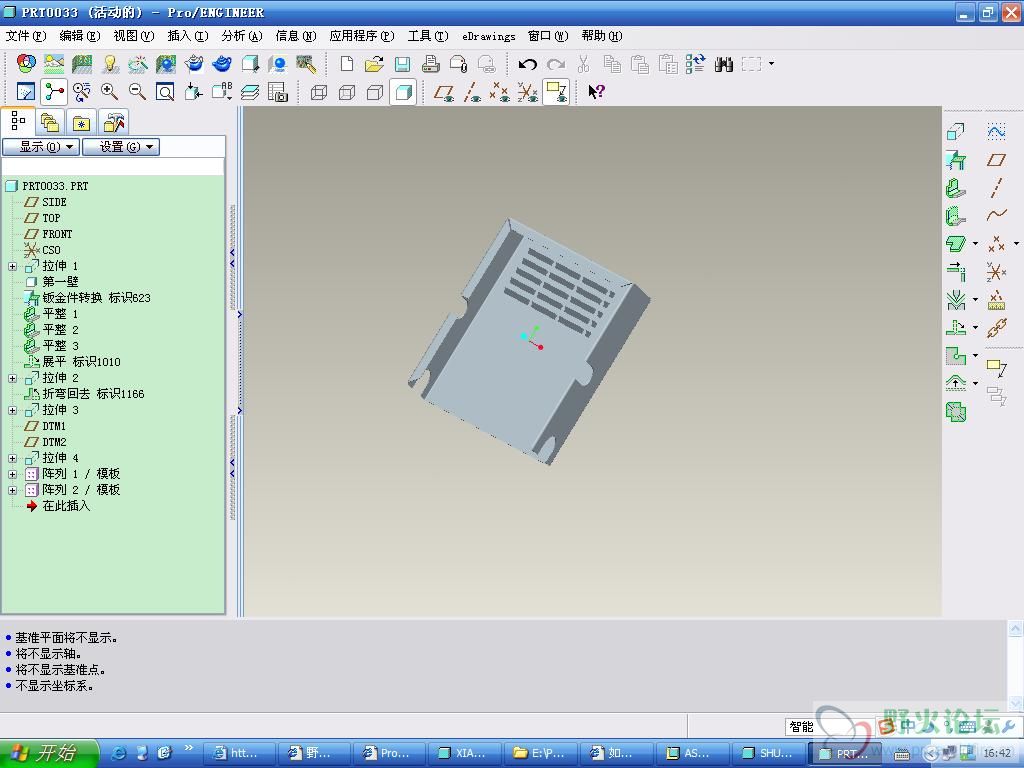Open the 分析 menu

pyautogui.click(x=241, y=36)
